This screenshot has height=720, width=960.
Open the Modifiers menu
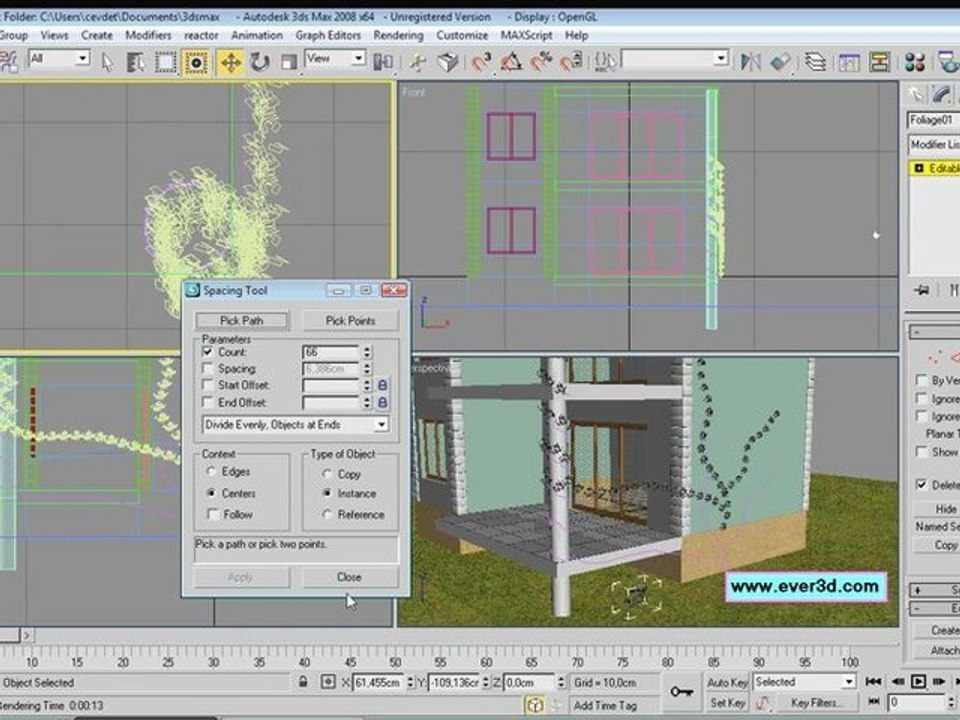click(x=148, y=36)
